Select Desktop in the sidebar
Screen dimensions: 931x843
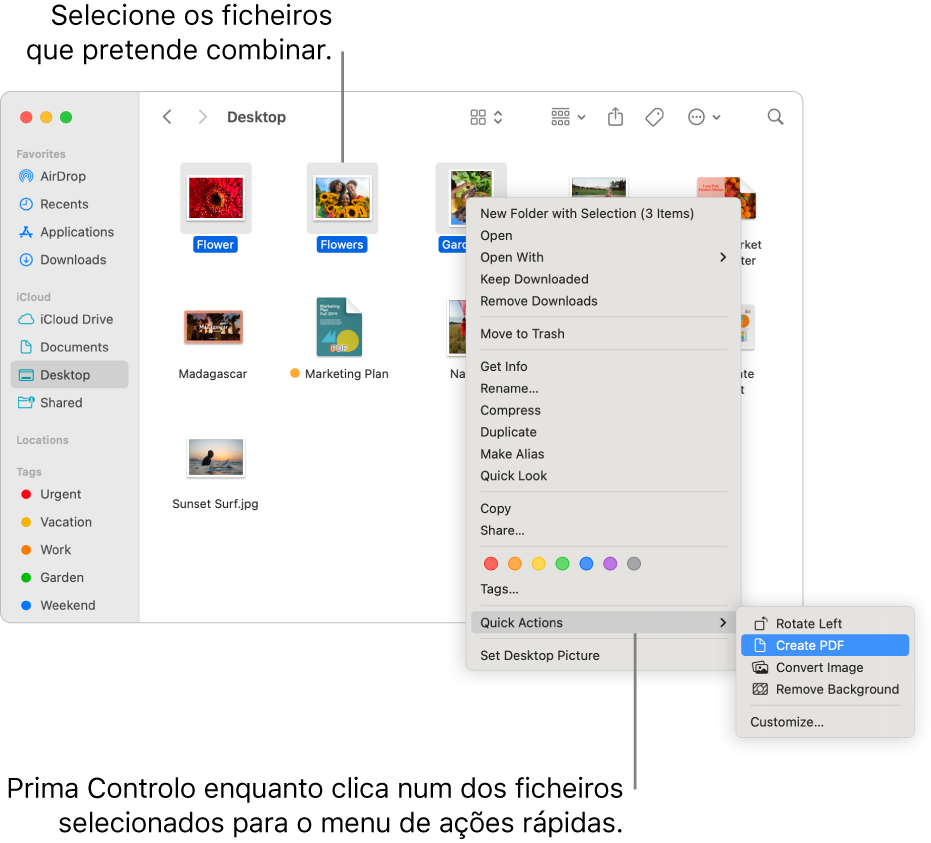click(x=69, y=375)
